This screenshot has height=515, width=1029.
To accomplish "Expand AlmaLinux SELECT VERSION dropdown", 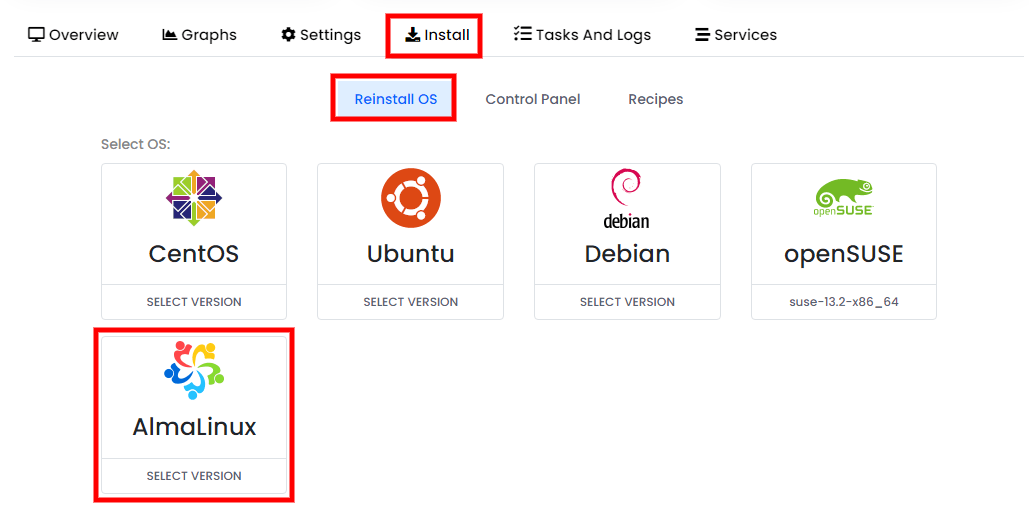I will pyautogui.click(x=194, y=476).
